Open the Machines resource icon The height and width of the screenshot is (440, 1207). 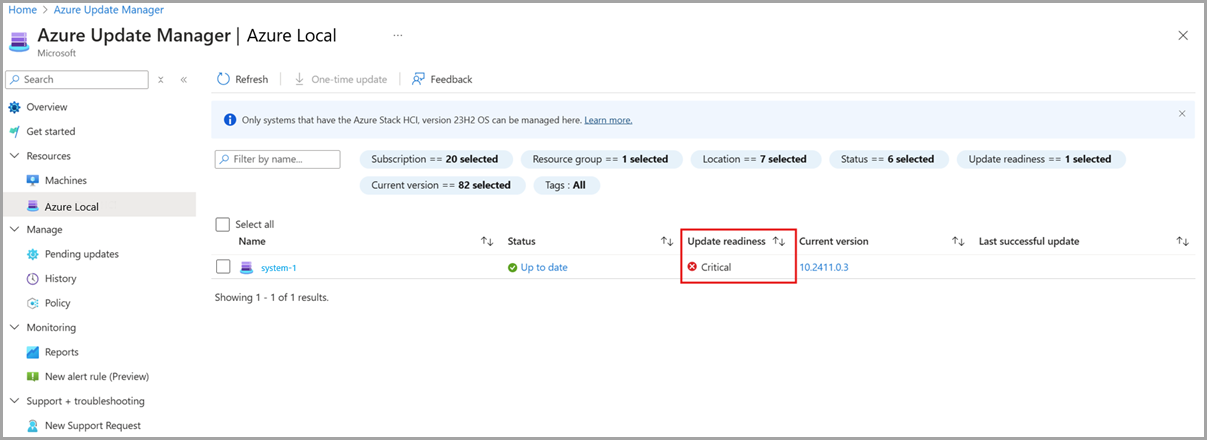click(x=33, y=180)
